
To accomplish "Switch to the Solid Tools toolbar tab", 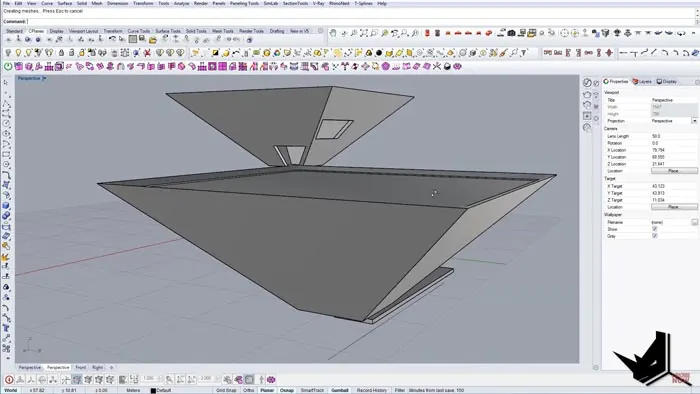I will click(196, 31).
